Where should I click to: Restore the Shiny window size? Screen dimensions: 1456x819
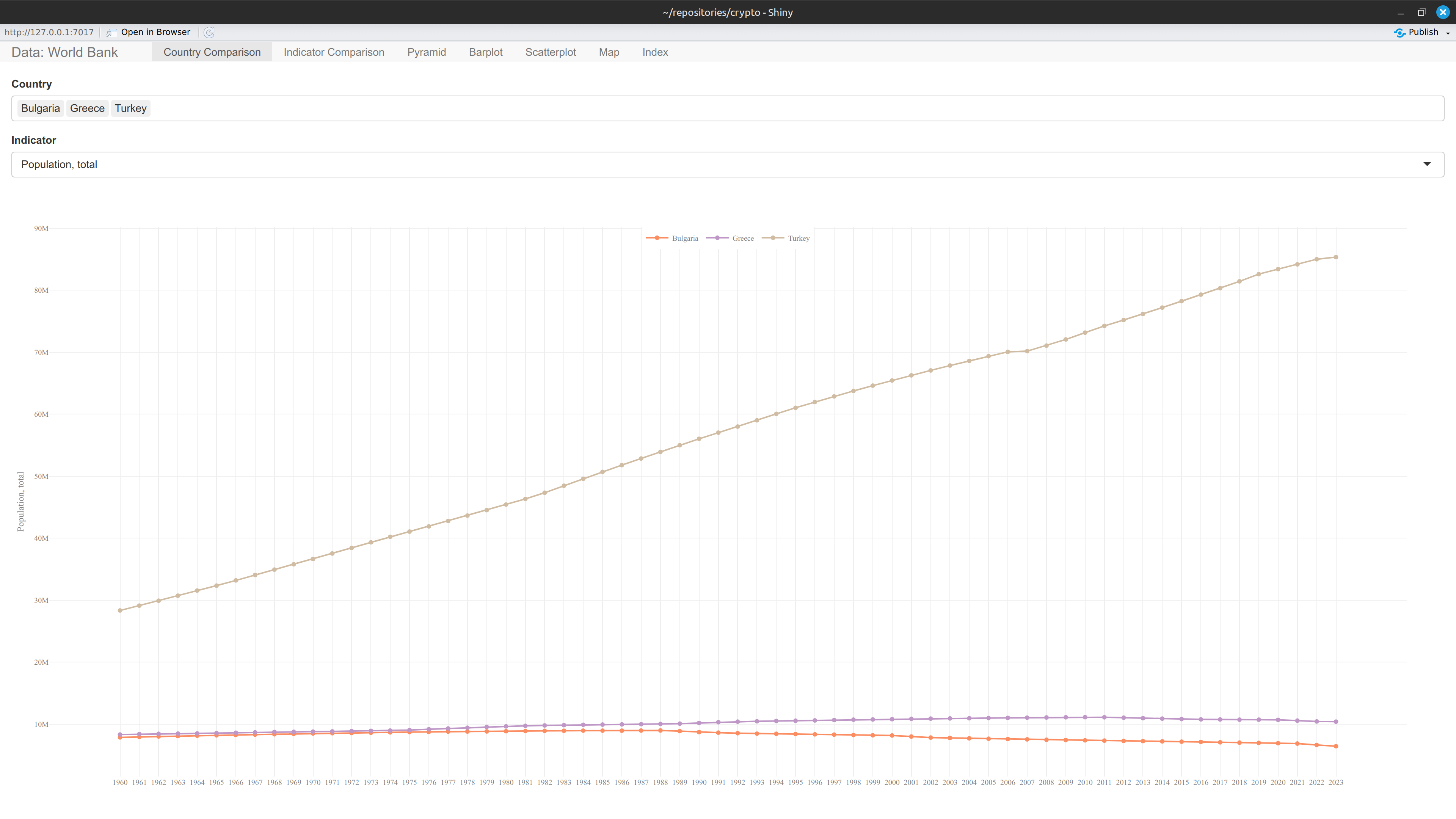[1421, 13]
